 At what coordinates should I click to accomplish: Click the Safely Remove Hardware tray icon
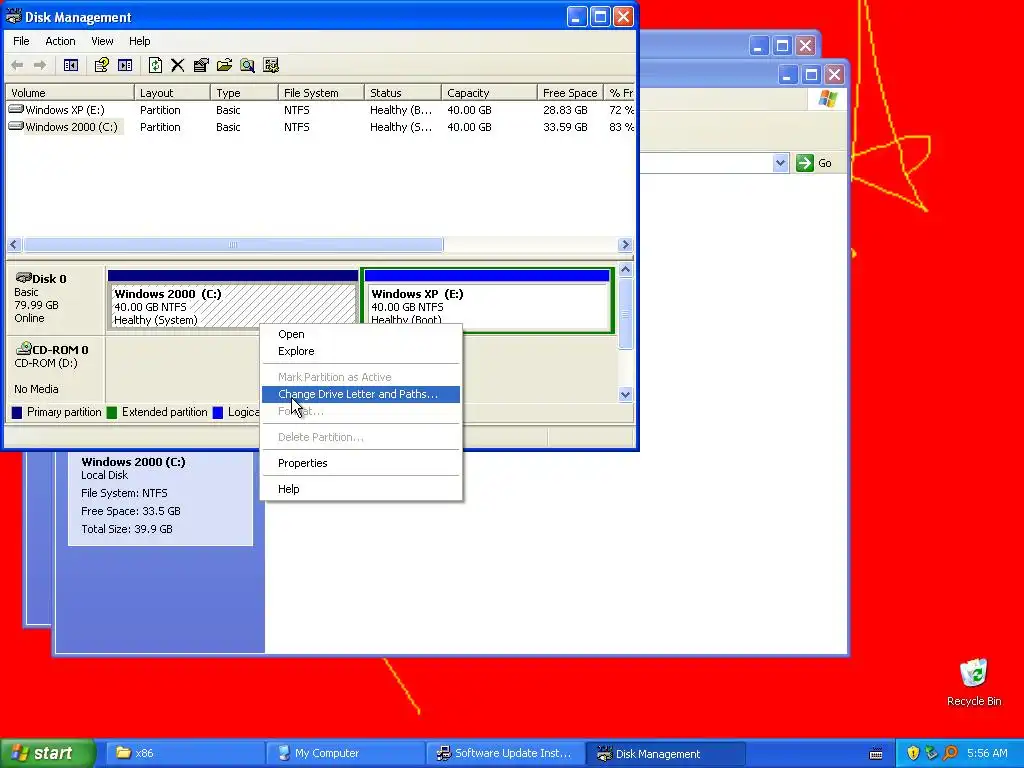pyautogui.click(x=931, y=753)
